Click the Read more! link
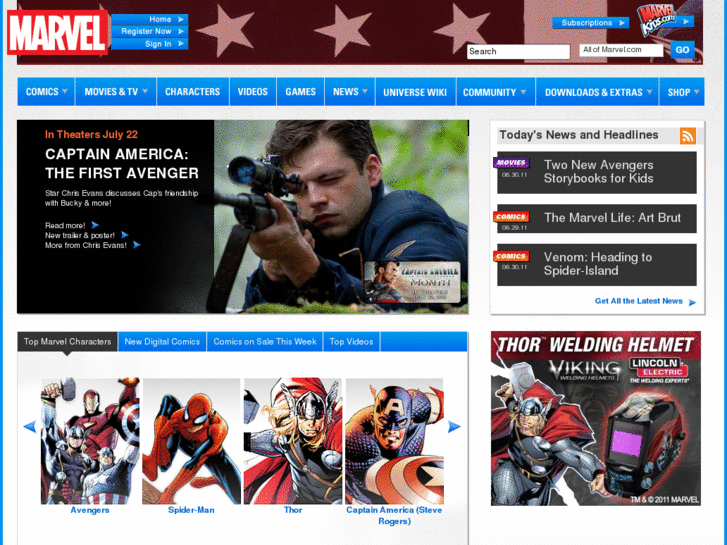Image resolution: width=727 pixels, height=545 pixels. click(65, 225)
